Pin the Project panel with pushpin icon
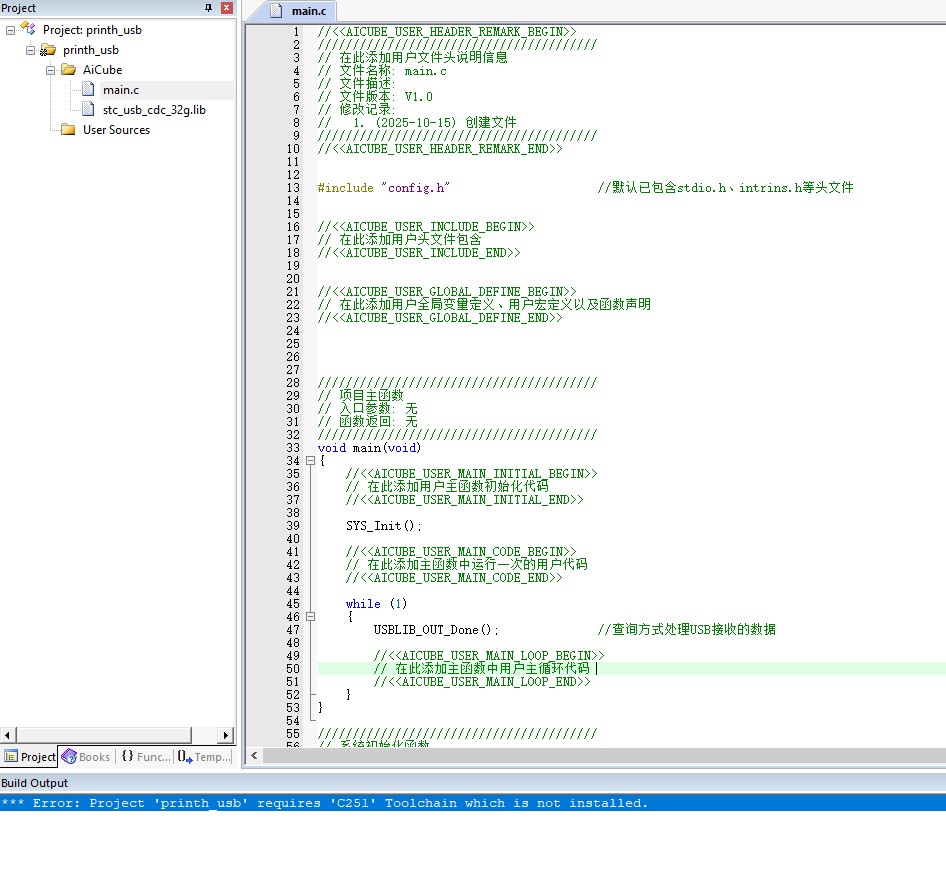This screenshot has height=882, width=946. click(208, 8)
